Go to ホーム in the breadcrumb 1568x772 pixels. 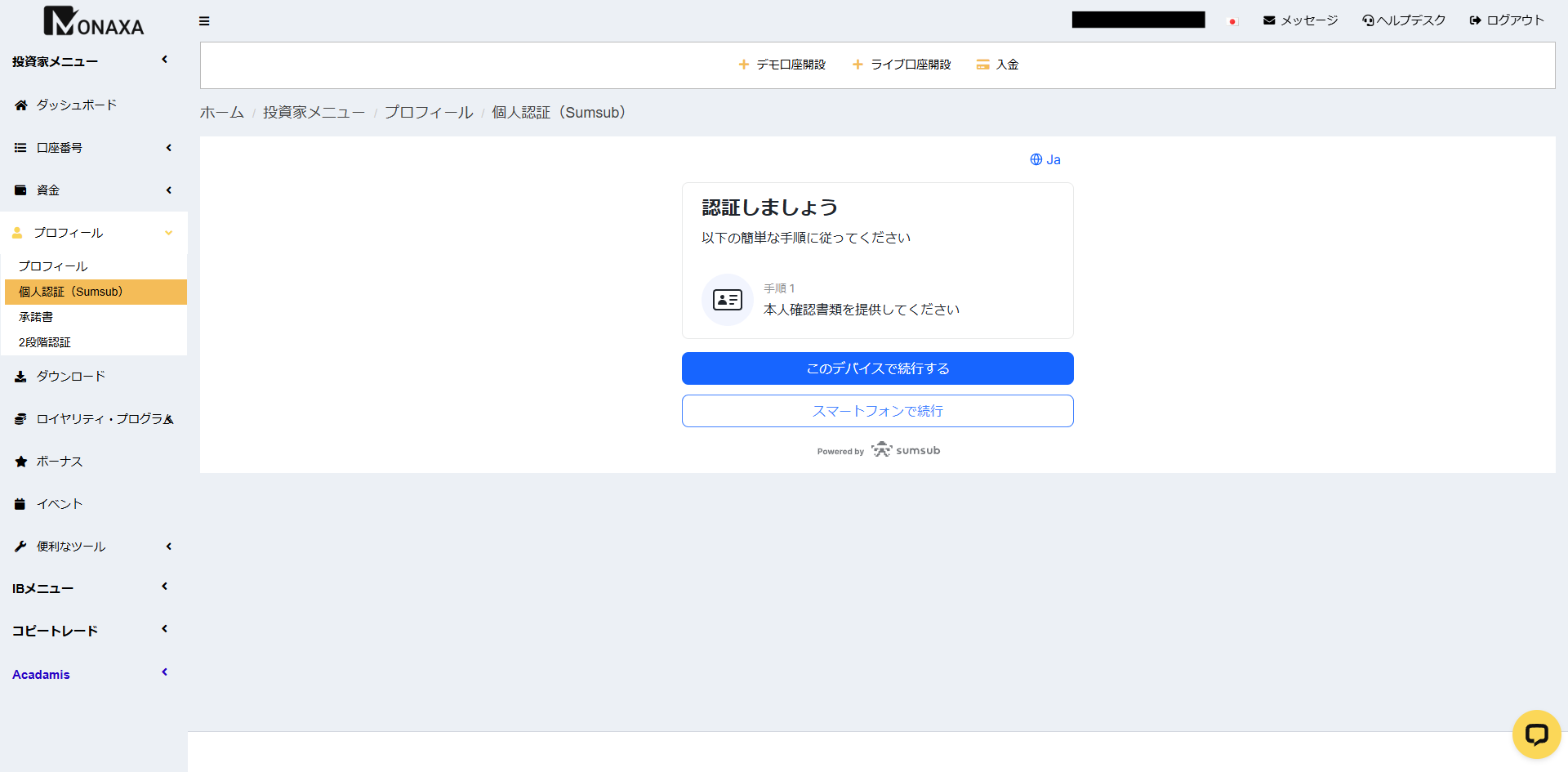(222, 113)
